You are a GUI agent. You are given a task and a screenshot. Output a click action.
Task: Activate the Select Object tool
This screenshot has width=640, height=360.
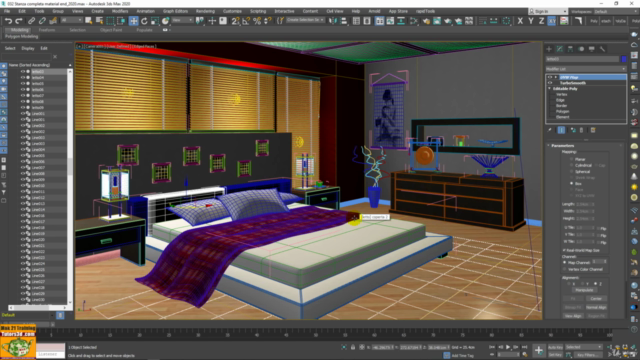click(88, 20)
